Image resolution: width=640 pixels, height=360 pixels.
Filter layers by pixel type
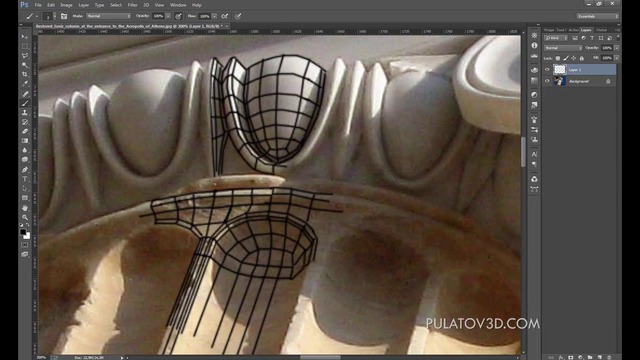pos(575,38)
